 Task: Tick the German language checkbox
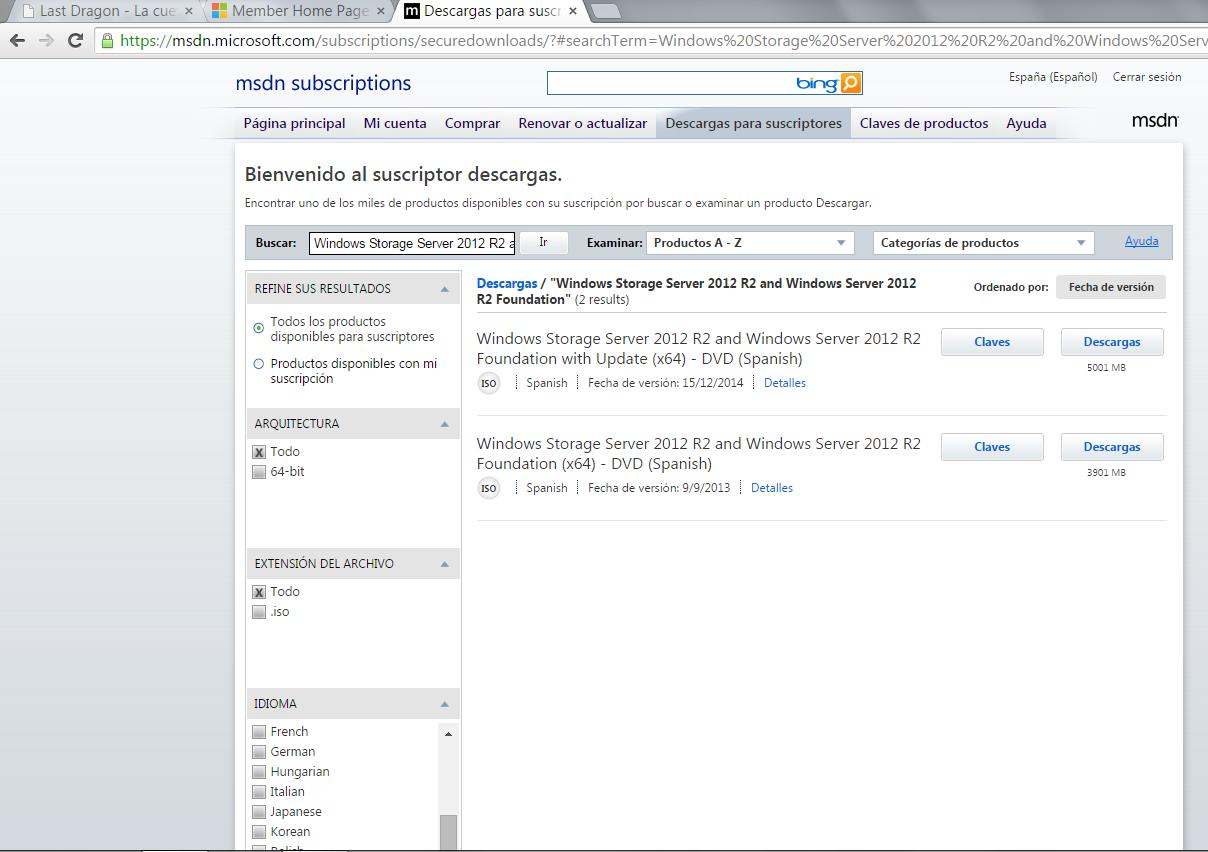click(259, 752)
